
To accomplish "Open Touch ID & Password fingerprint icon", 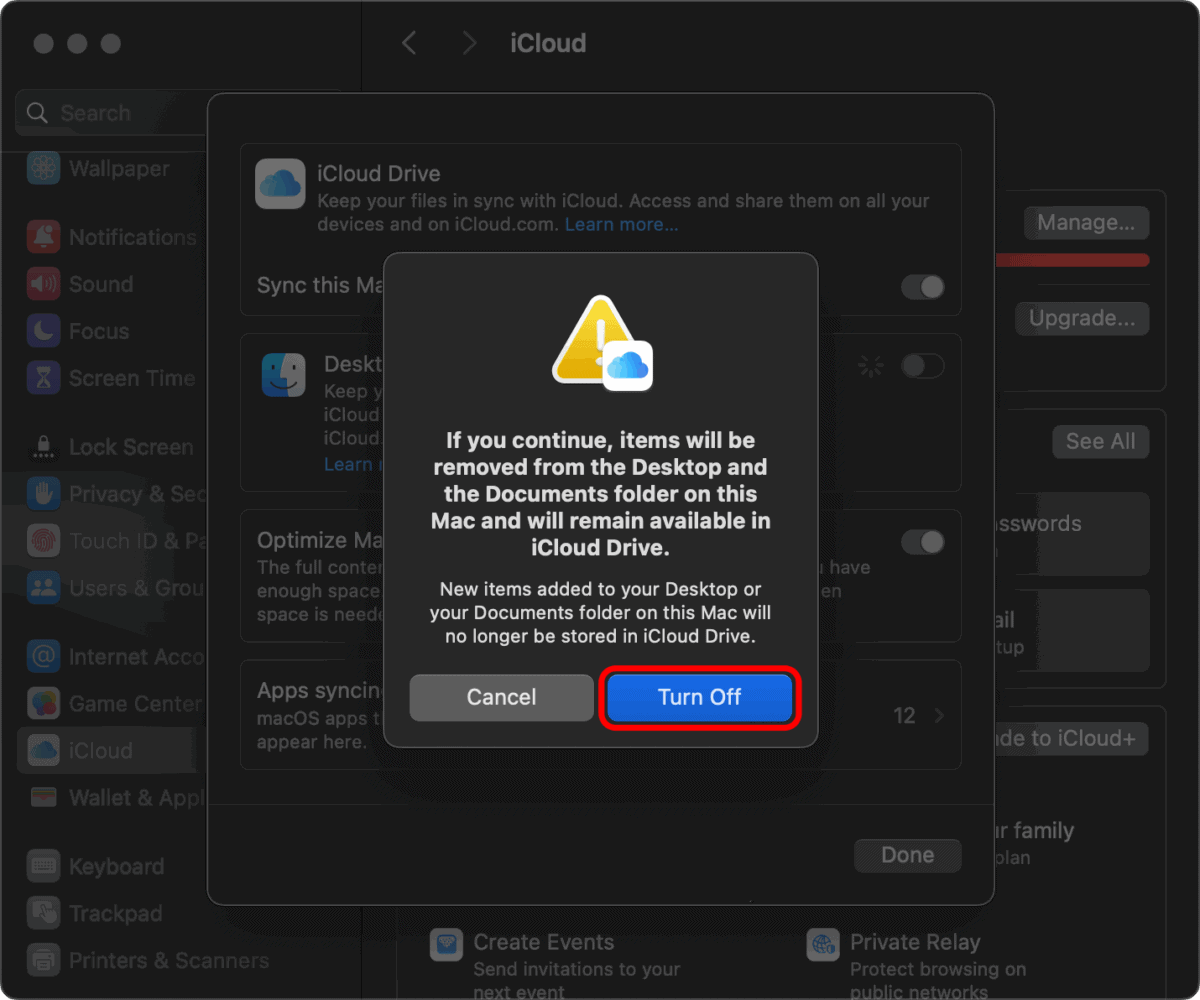I will (x=43, y=540).
